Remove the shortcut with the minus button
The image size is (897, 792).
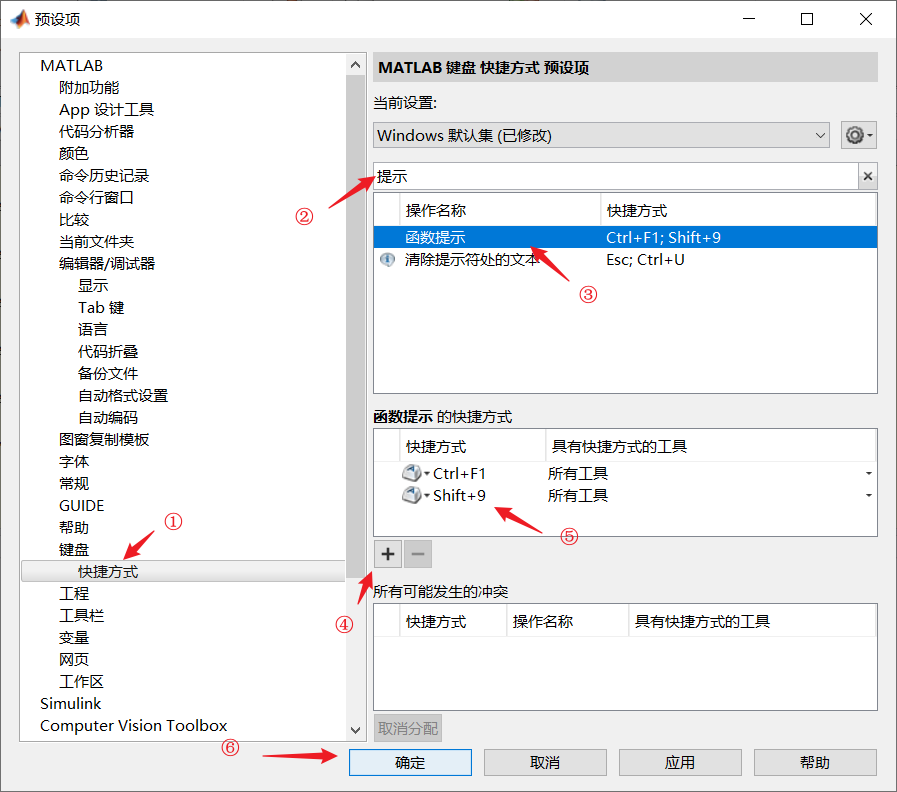418,554
